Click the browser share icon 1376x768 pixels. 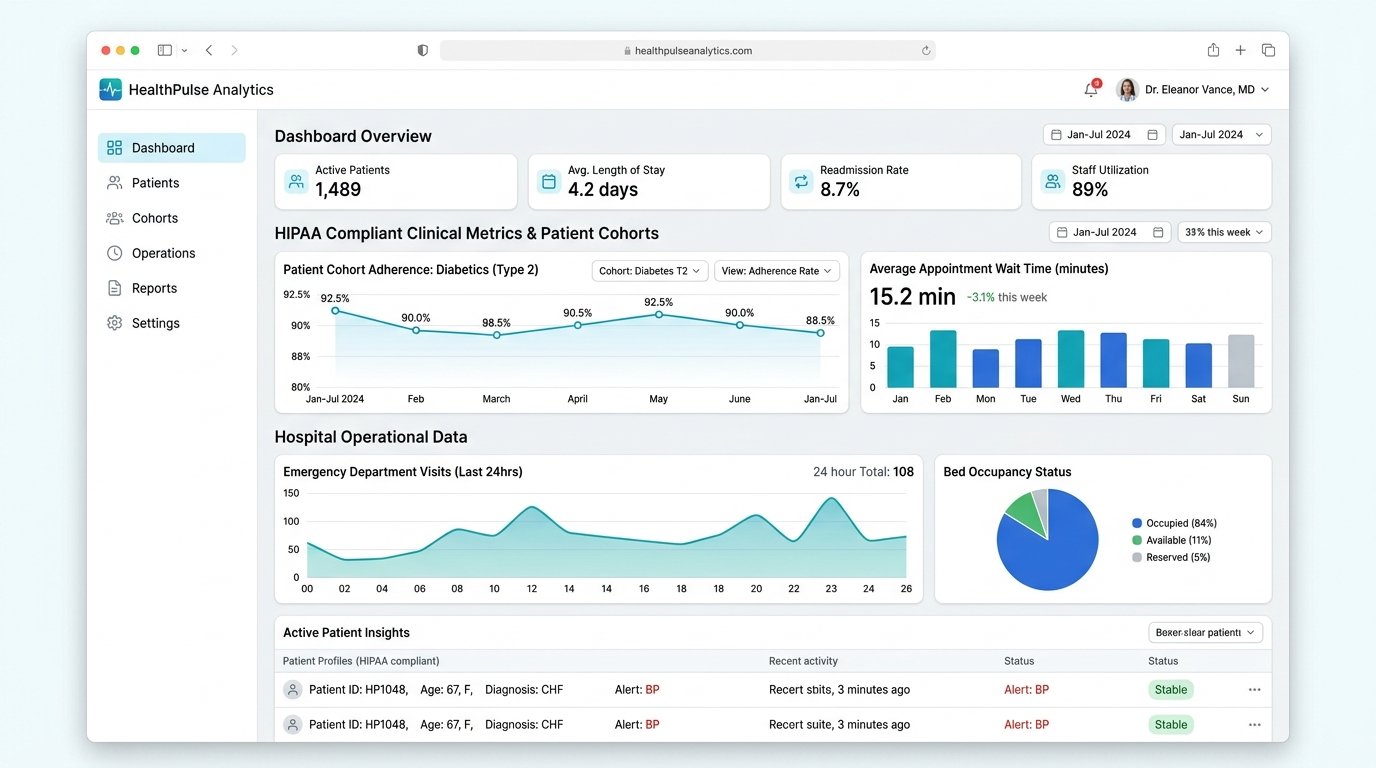click(1213, 50)
